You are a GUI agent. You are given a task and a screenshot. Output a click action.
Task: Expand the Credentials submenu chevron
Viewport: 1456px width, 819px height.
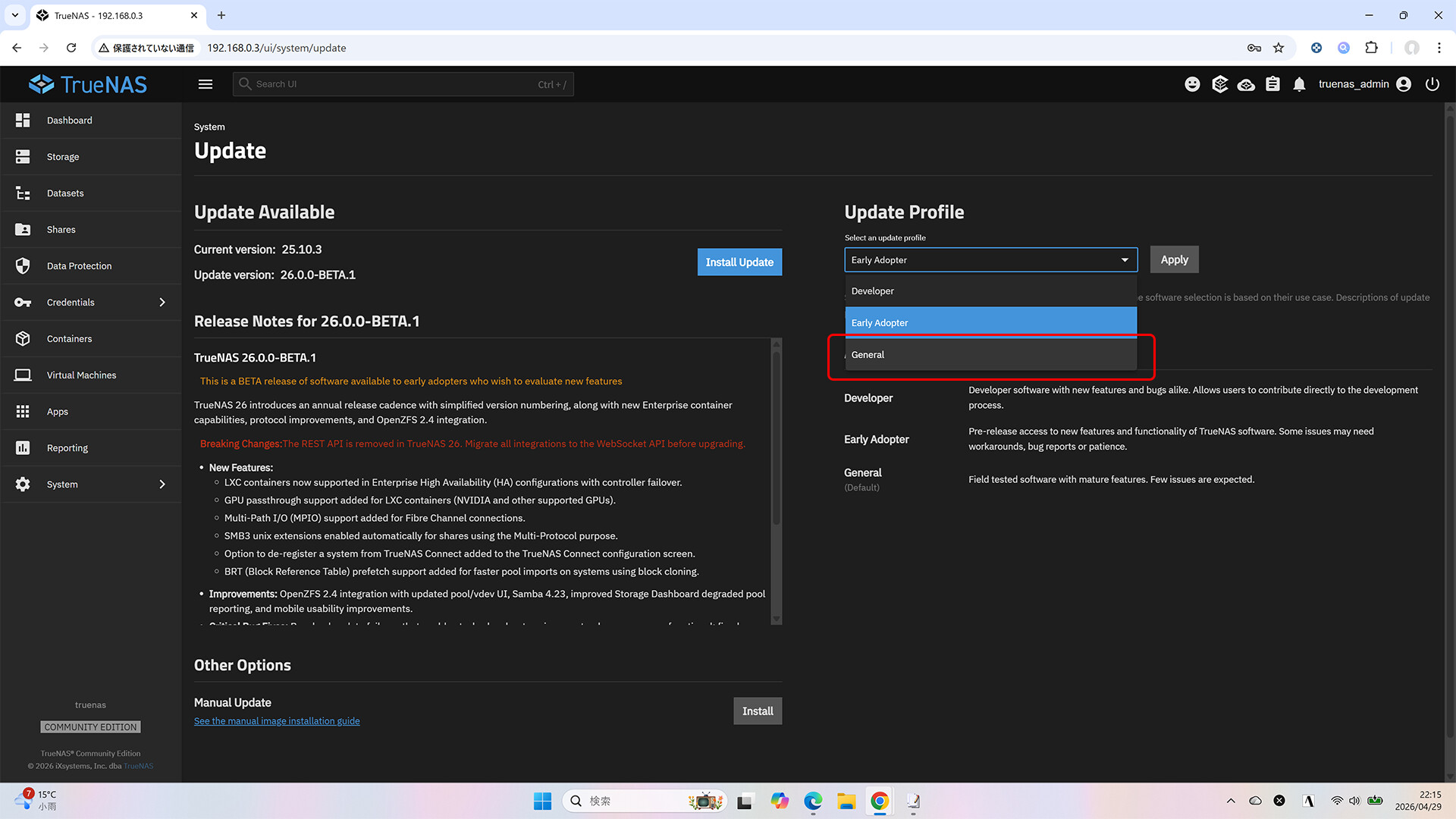pyautogui.click(x=162, y=302)
